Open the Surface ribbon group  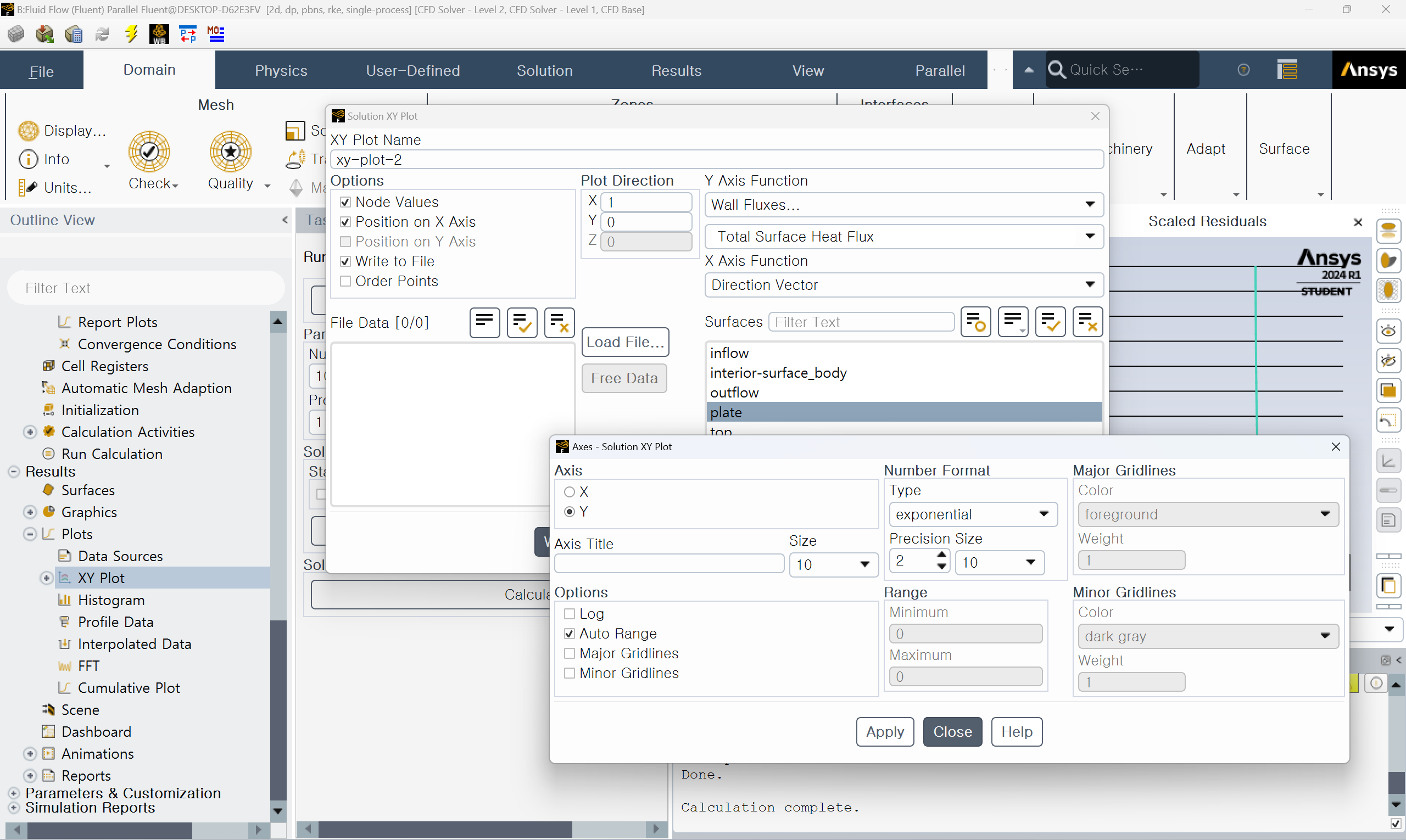pos(1284,149)
